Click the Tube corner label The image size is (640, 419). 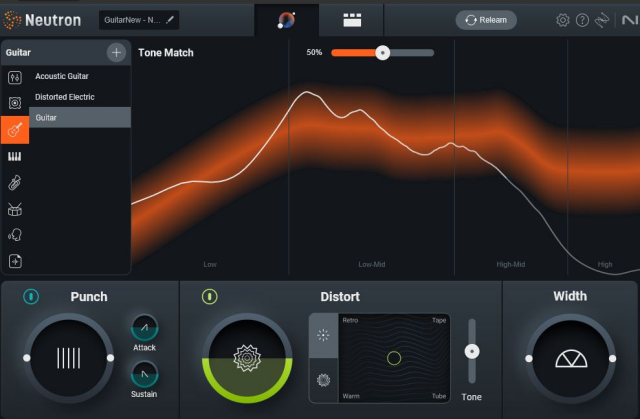click(439, 396)
